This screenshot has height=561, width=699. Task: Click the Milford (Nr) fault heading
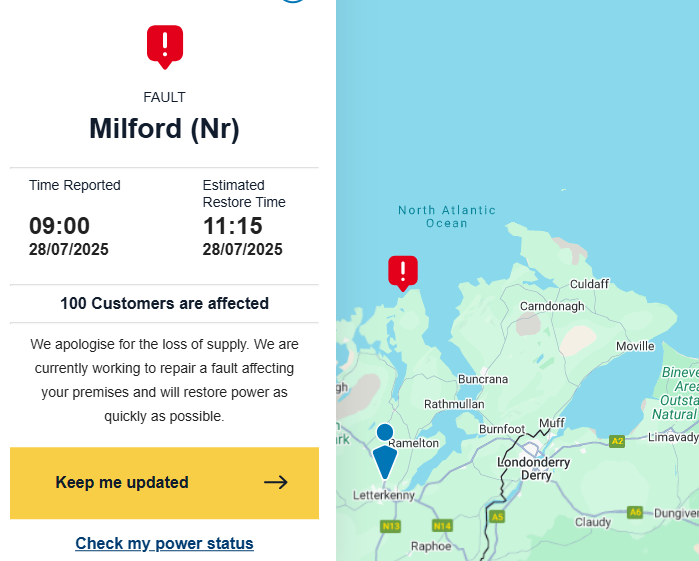pyautogui.click(x=164, y=129)
